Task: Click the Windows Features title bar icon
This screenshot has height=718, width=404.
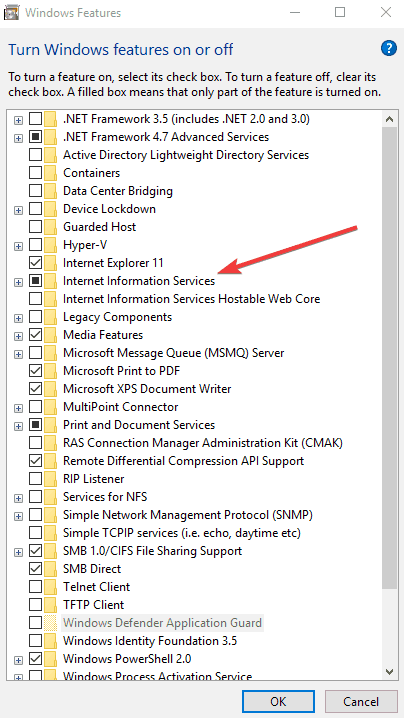Action: click(11, 12)
